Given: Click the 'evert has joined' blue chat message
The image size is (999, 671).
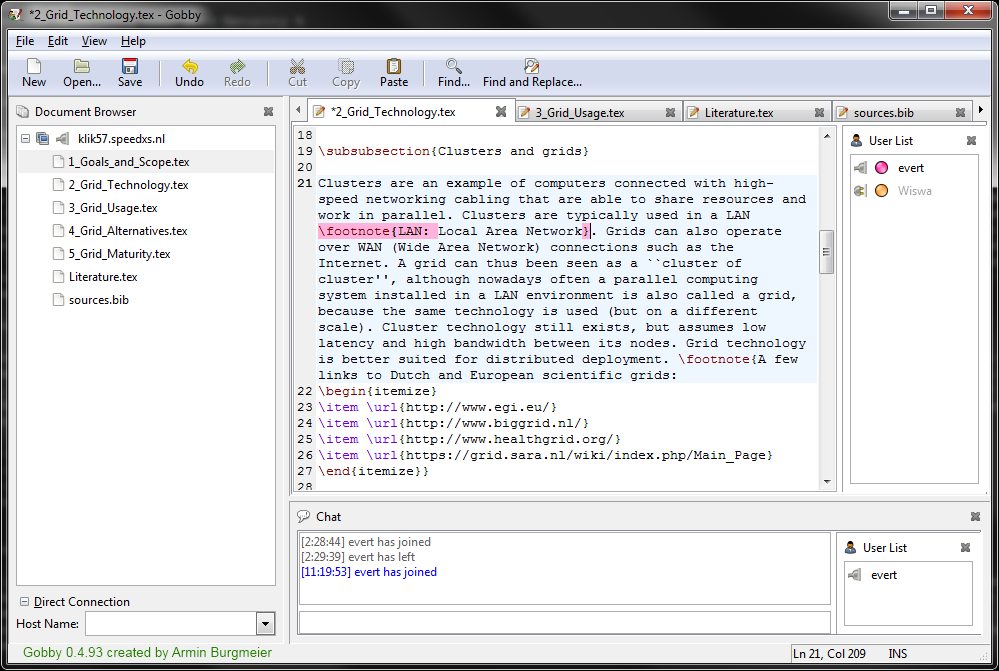Looking at the screenshot, I should [x=369, y=572].
